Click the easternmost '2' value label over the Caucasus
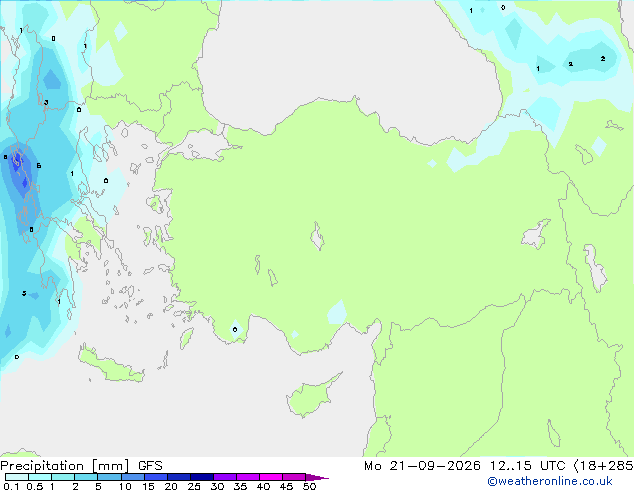This screenshot has height=490, width=634. 603,59
